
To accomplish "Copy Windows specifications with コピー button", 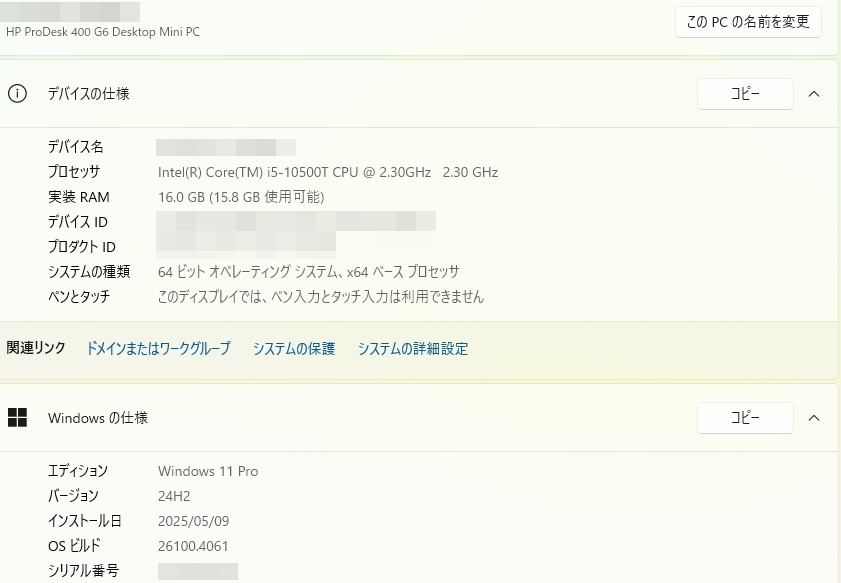I will (x=745, y=418).
